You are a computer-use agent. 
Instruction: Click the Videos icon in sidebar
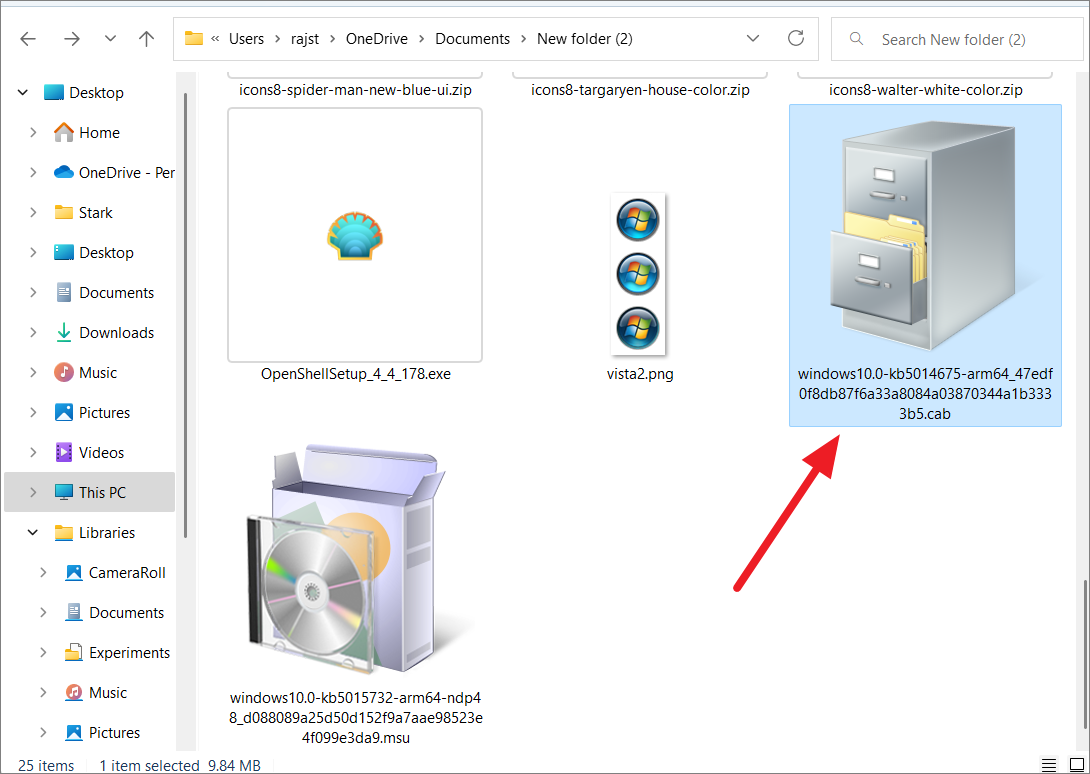pos(64,453)
